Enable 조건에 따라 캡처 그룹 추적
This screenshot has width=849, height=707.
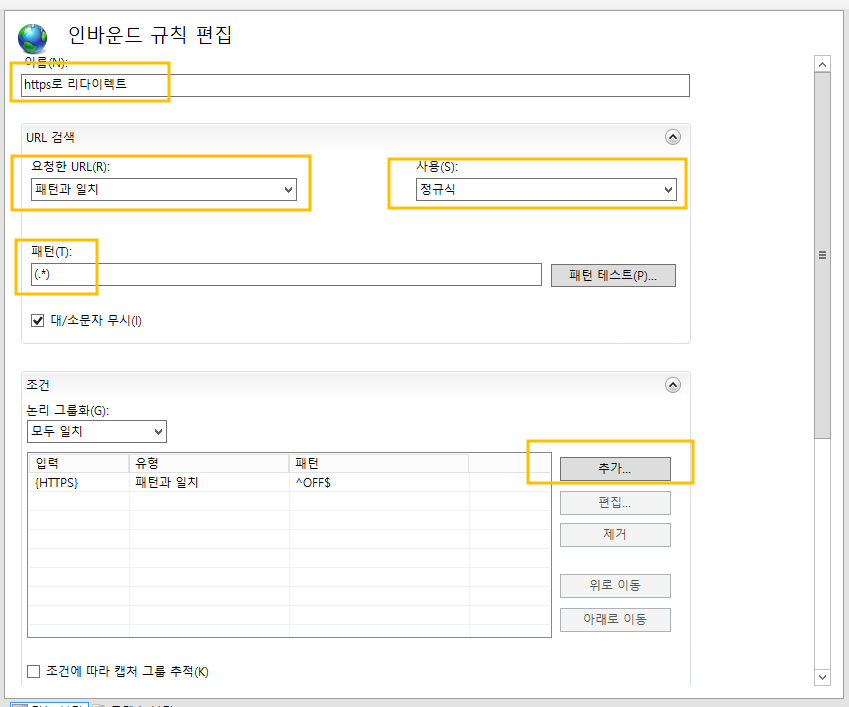click(x=31, y=671)
